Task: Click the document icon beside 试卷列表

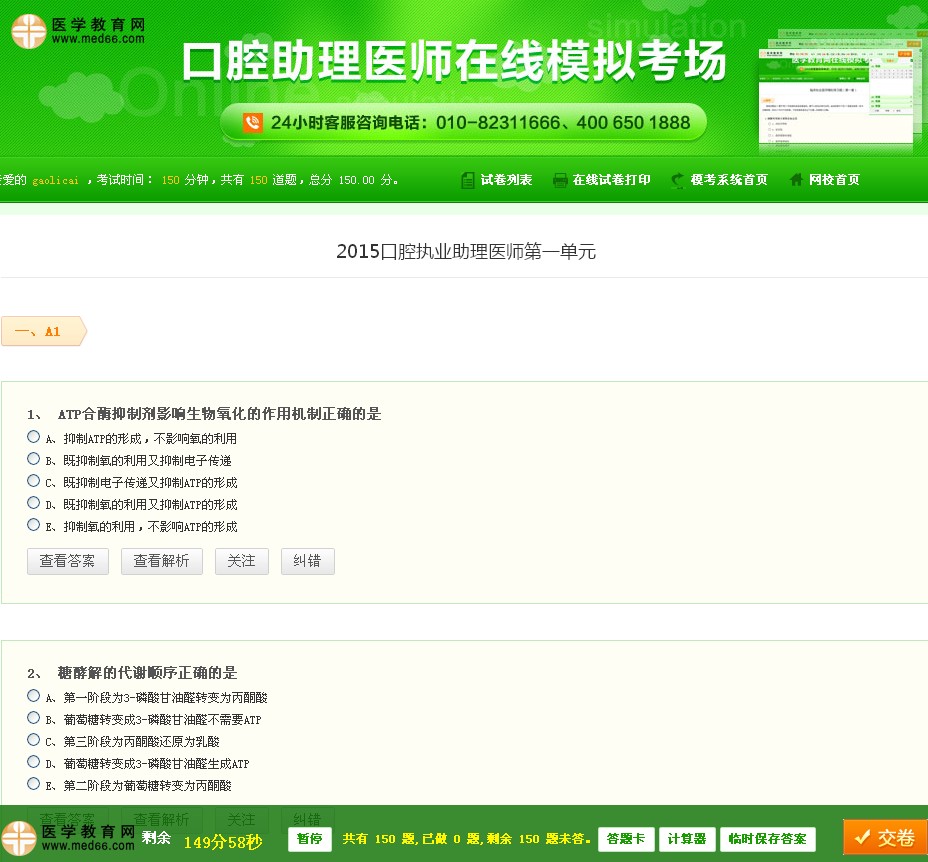Action: 468,180
